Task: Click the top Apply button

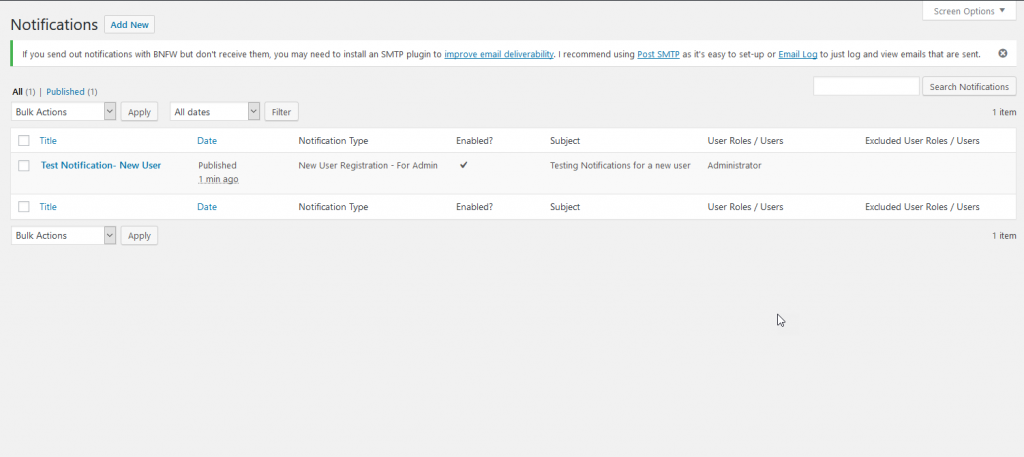Action: [x=139, y=112]
